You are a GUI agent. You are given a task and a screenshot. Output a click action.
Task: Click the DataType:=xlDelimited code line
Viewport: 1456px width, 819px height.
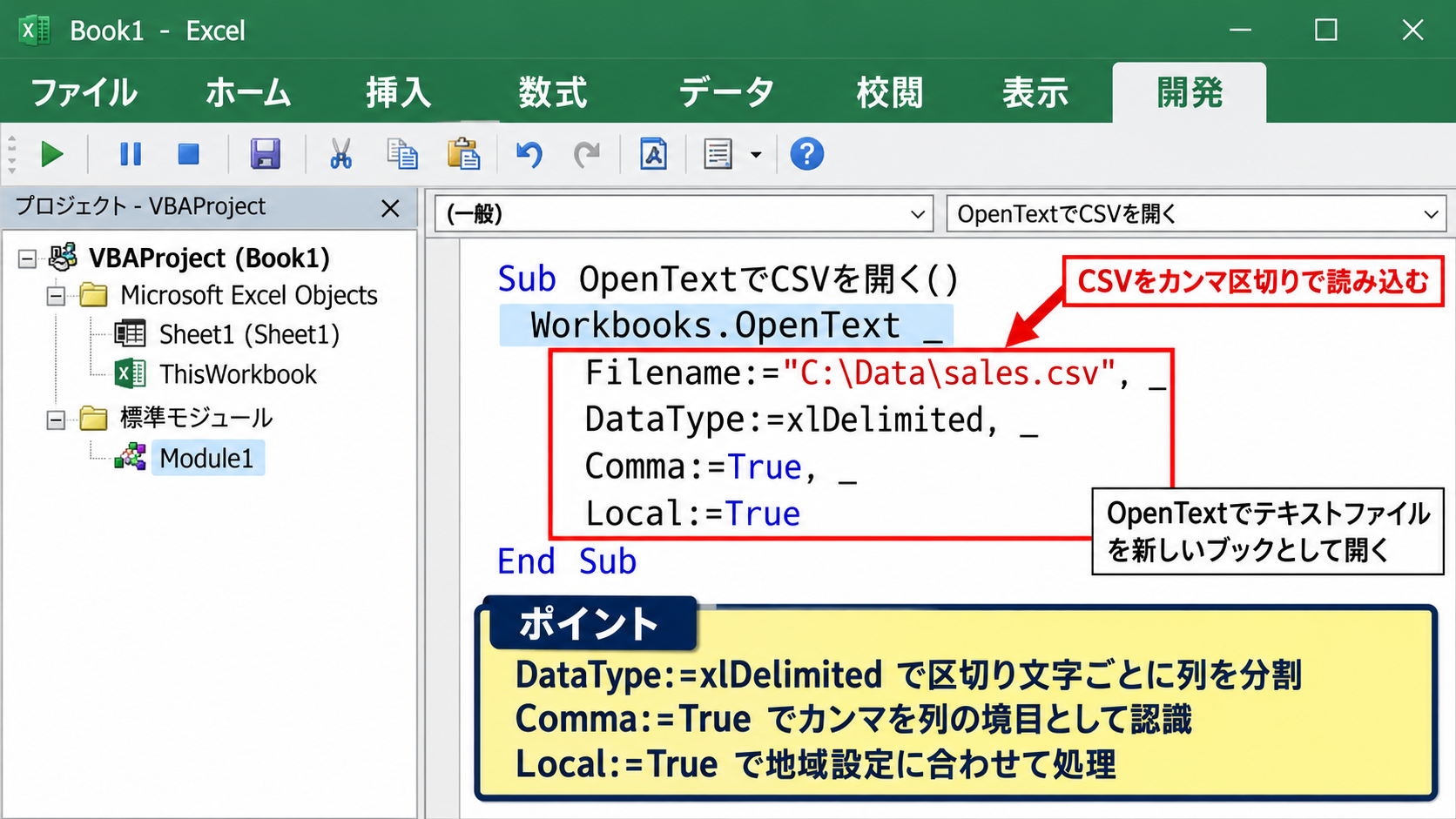811,420
